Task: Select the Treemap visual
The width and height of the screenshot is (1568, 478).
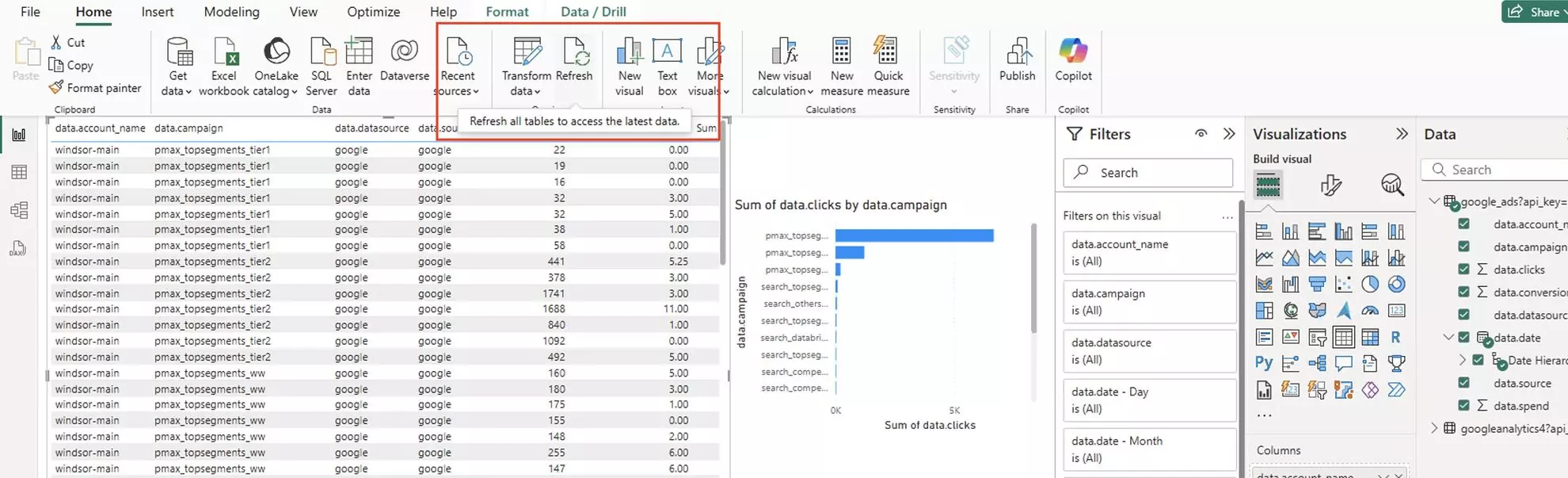Action: coord(1264,311)
